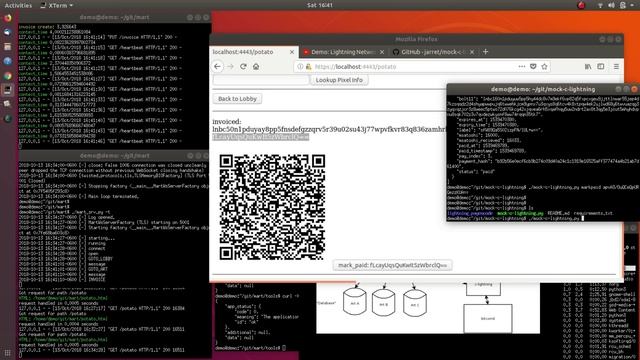Click the padlock connection warning icon

(309, 67)
